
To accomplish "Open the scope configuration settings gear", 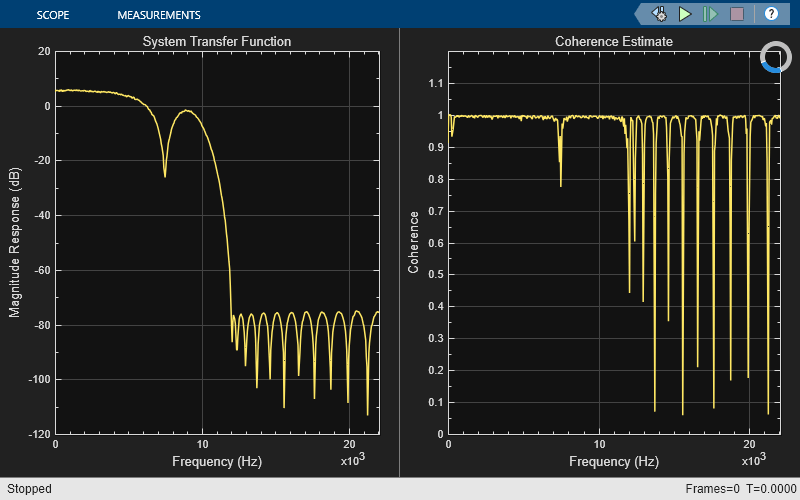I will coord(659,14).
